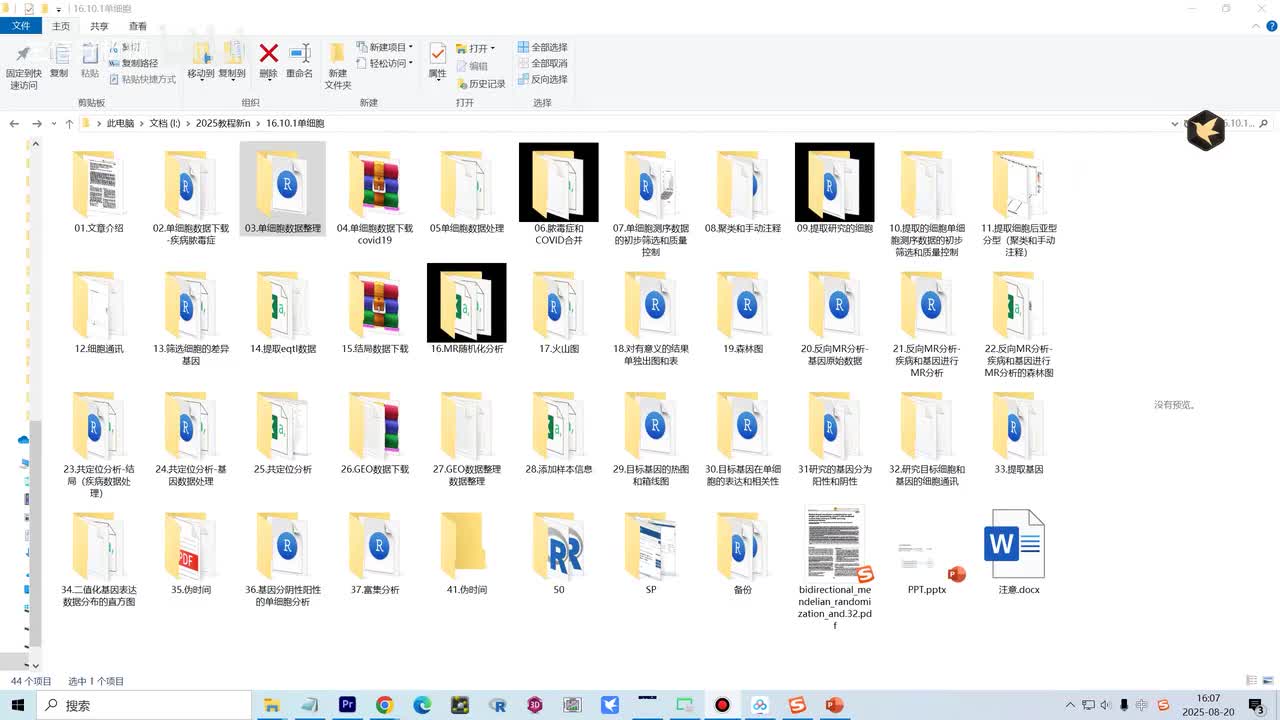This screenshot has height=720, width=1280.
Task: Click the 固定到快速访问 pin icon
Action: pos(23,54)
